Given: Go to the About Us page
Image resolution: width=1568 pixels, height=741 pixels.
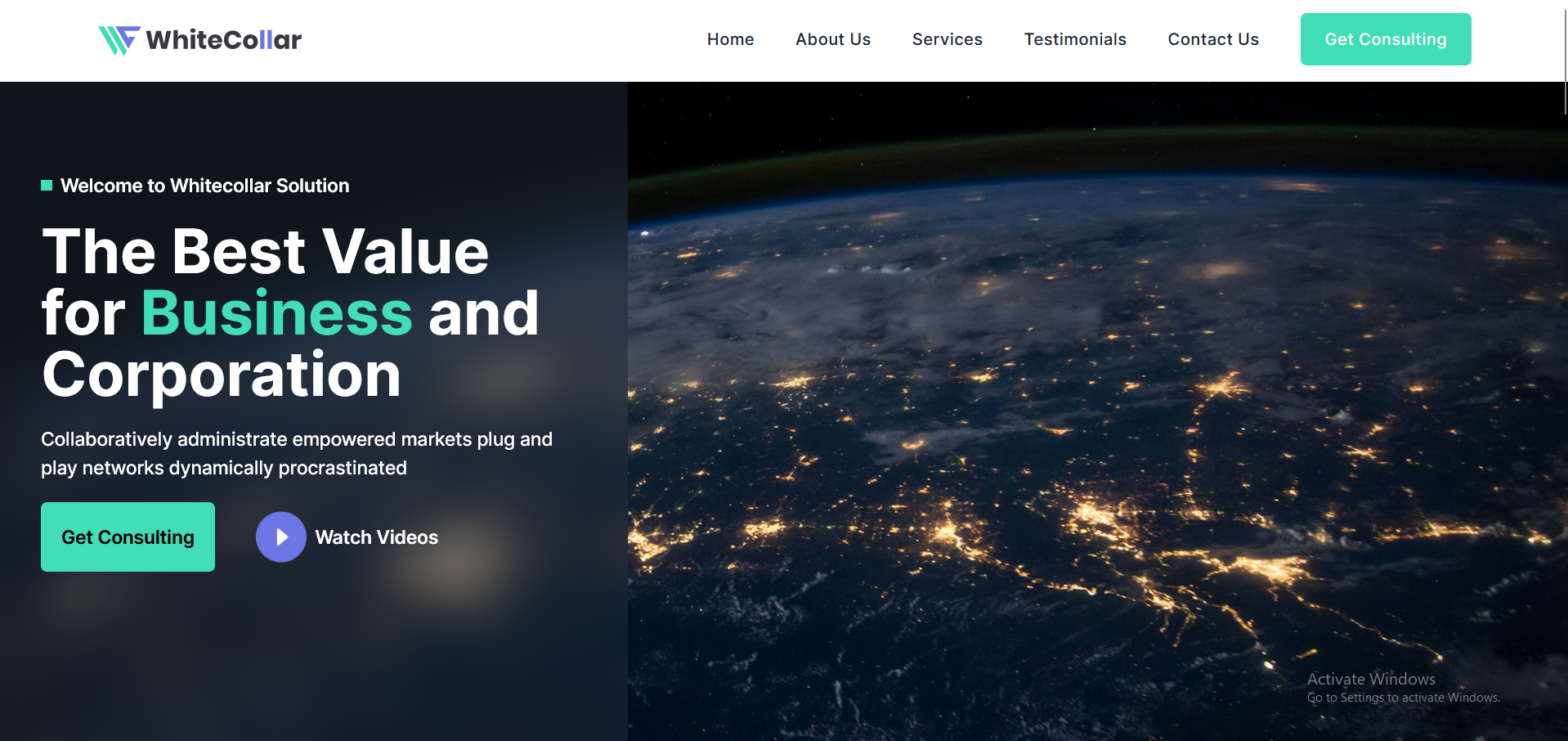Looking at the screenshot, I should pyautogui.click(x=832, y=39).
